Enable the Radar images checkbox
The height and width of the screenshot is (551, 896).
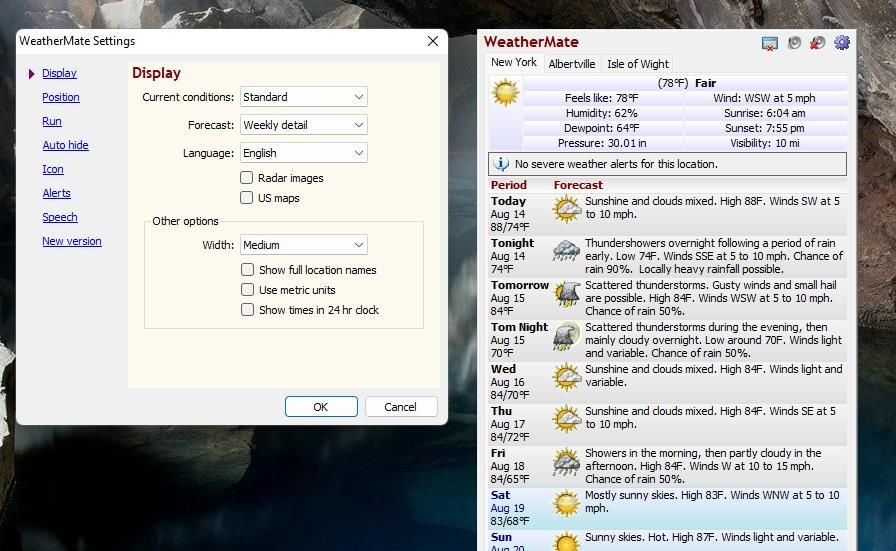[x=246, y=178]
